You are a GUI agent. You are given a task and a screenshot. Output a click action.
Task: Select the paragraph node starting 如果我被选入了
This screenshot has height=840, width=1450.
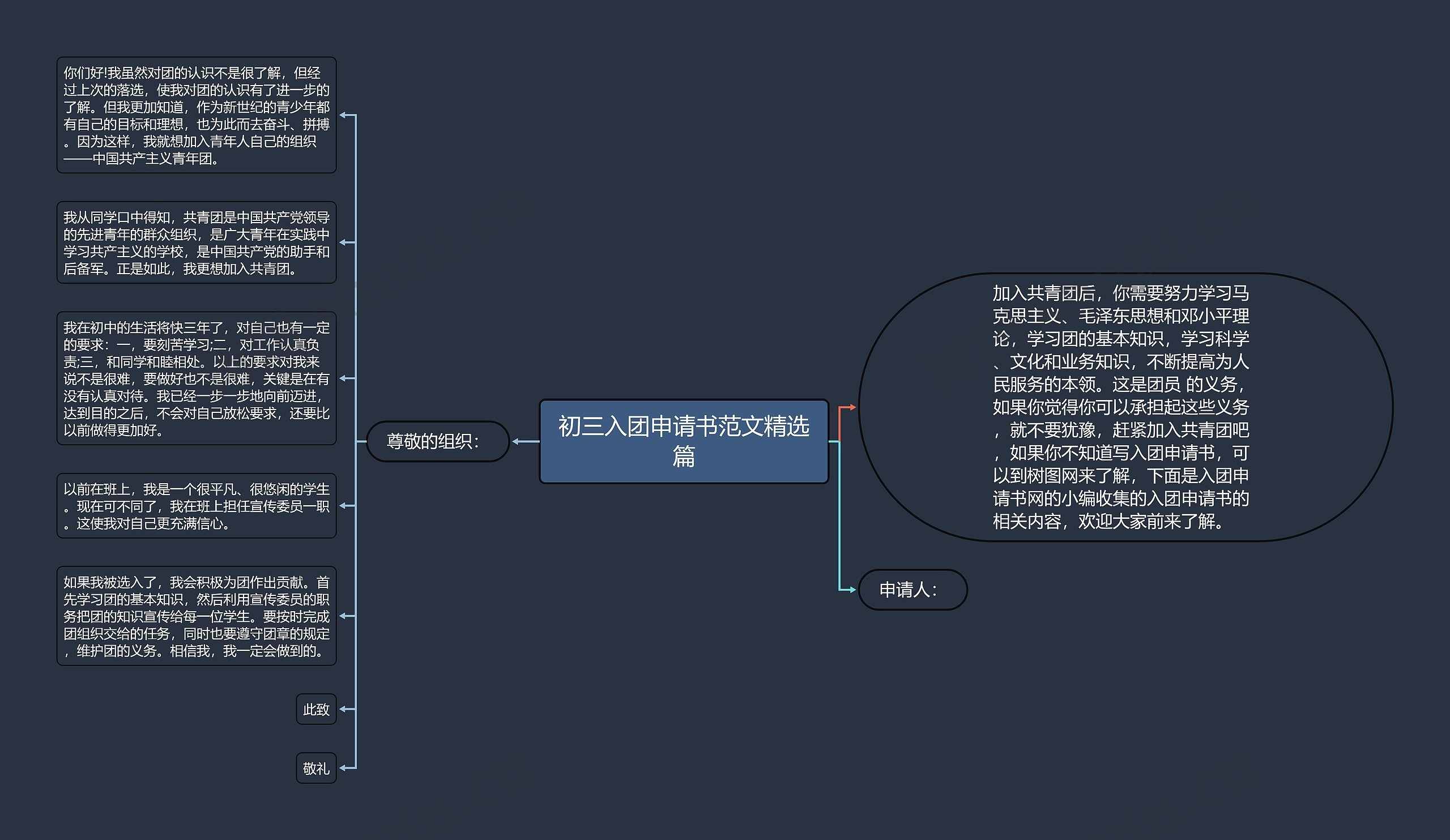(x=196, y=616)
